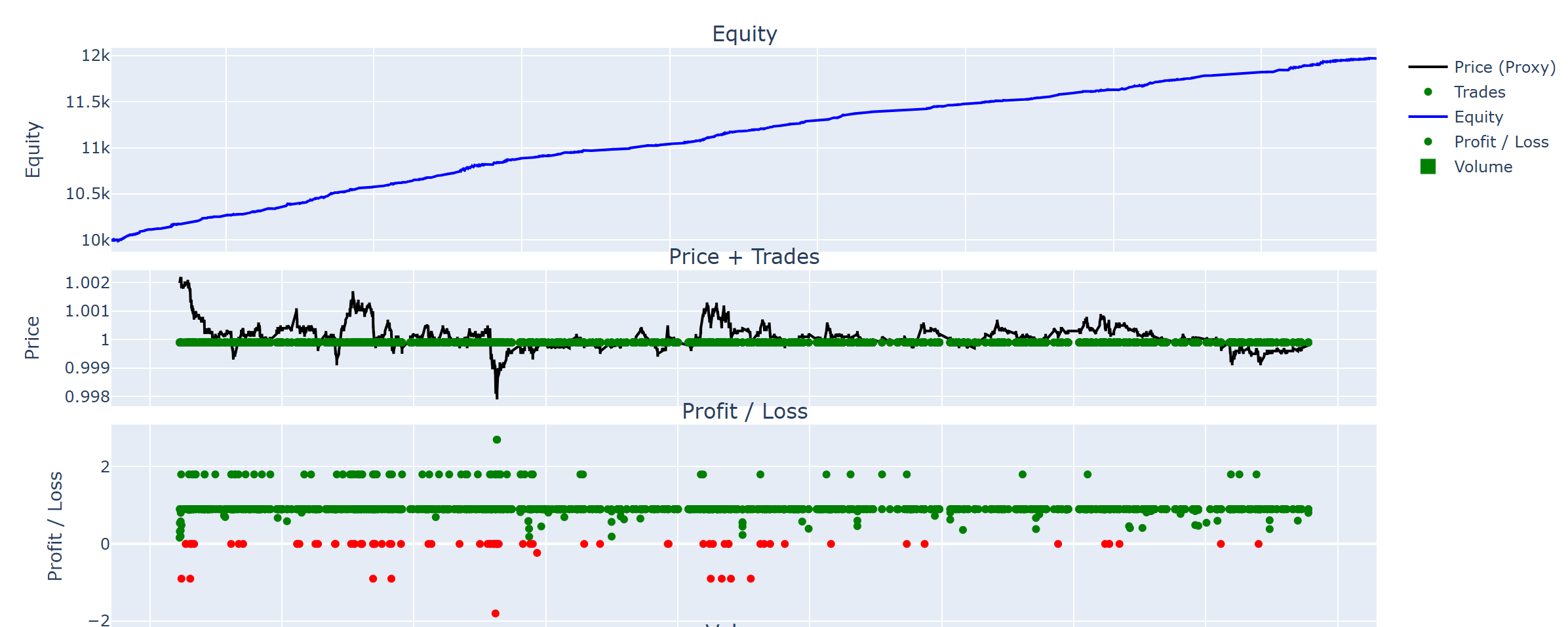The height and width of the screenshot is (627, 1568).
Task: Click the 12k tick on Equity axis
Action: [95, 56]
